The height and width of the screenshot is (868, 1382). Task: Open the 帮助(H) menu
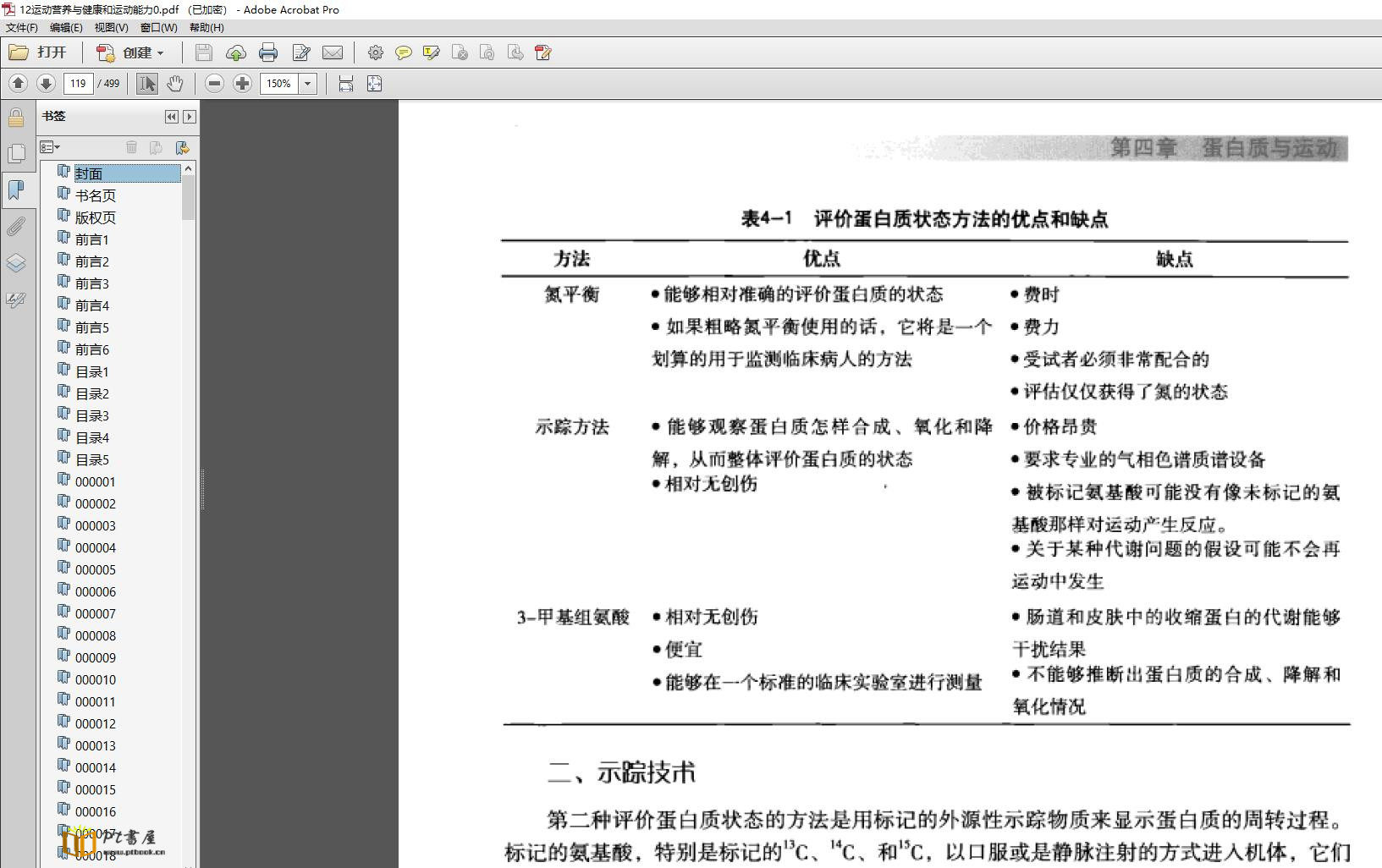tap(206, 27)
